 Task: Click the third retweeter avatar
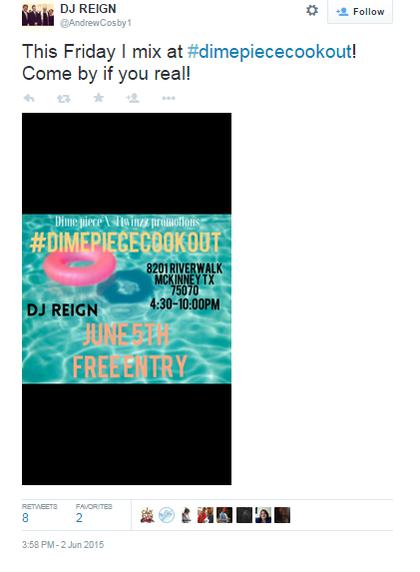tap(186, 515)
